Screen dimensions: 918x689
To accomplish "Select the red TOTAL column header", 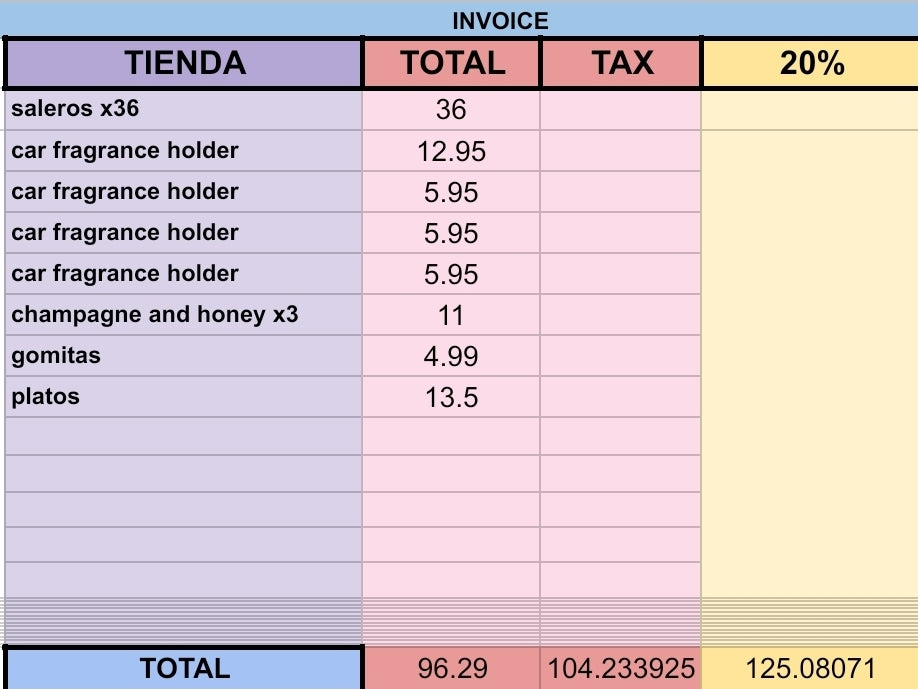I will [452, 64].
